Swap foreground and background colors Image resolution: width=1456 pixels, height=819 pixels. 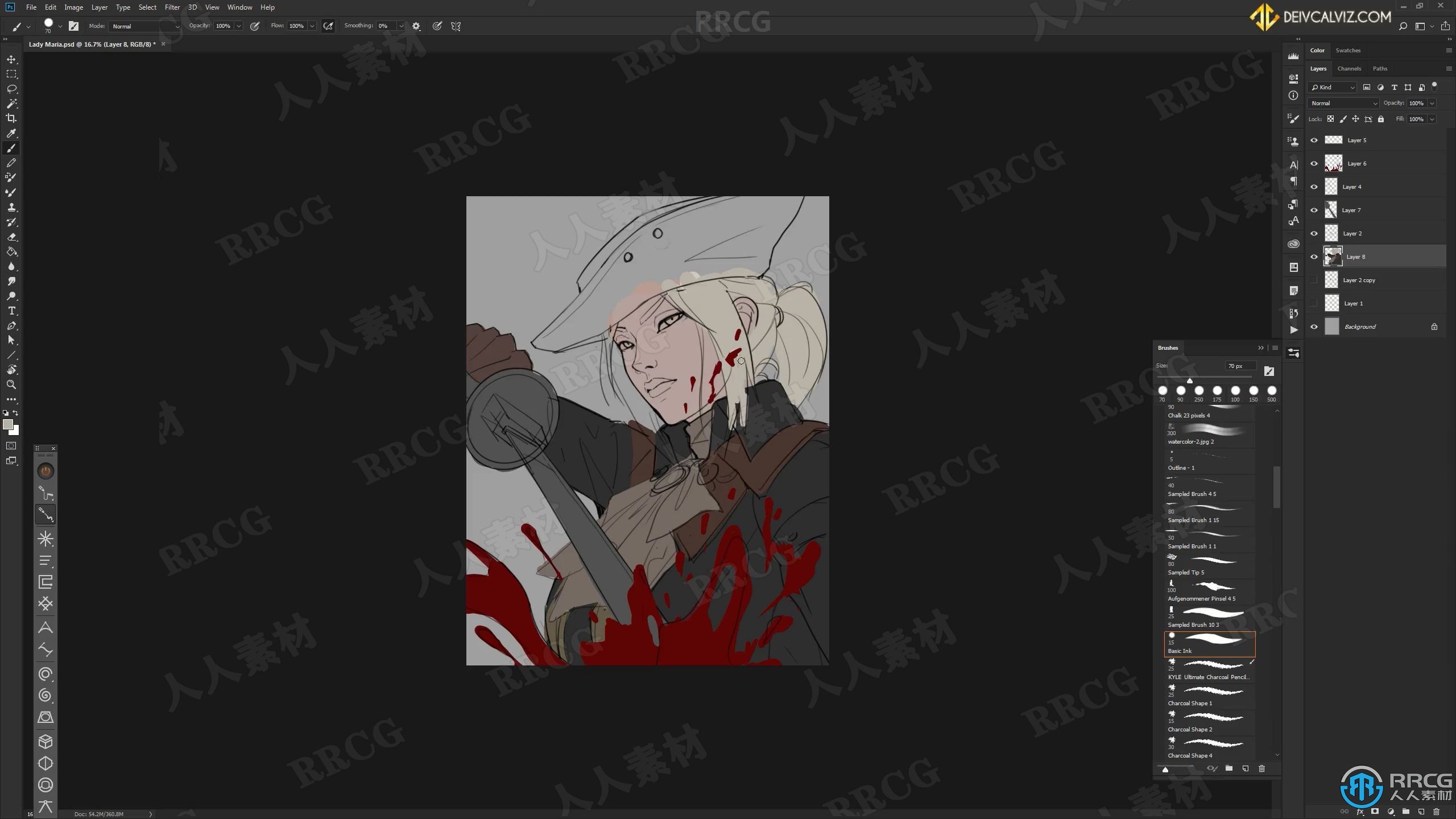coord(16,413)
